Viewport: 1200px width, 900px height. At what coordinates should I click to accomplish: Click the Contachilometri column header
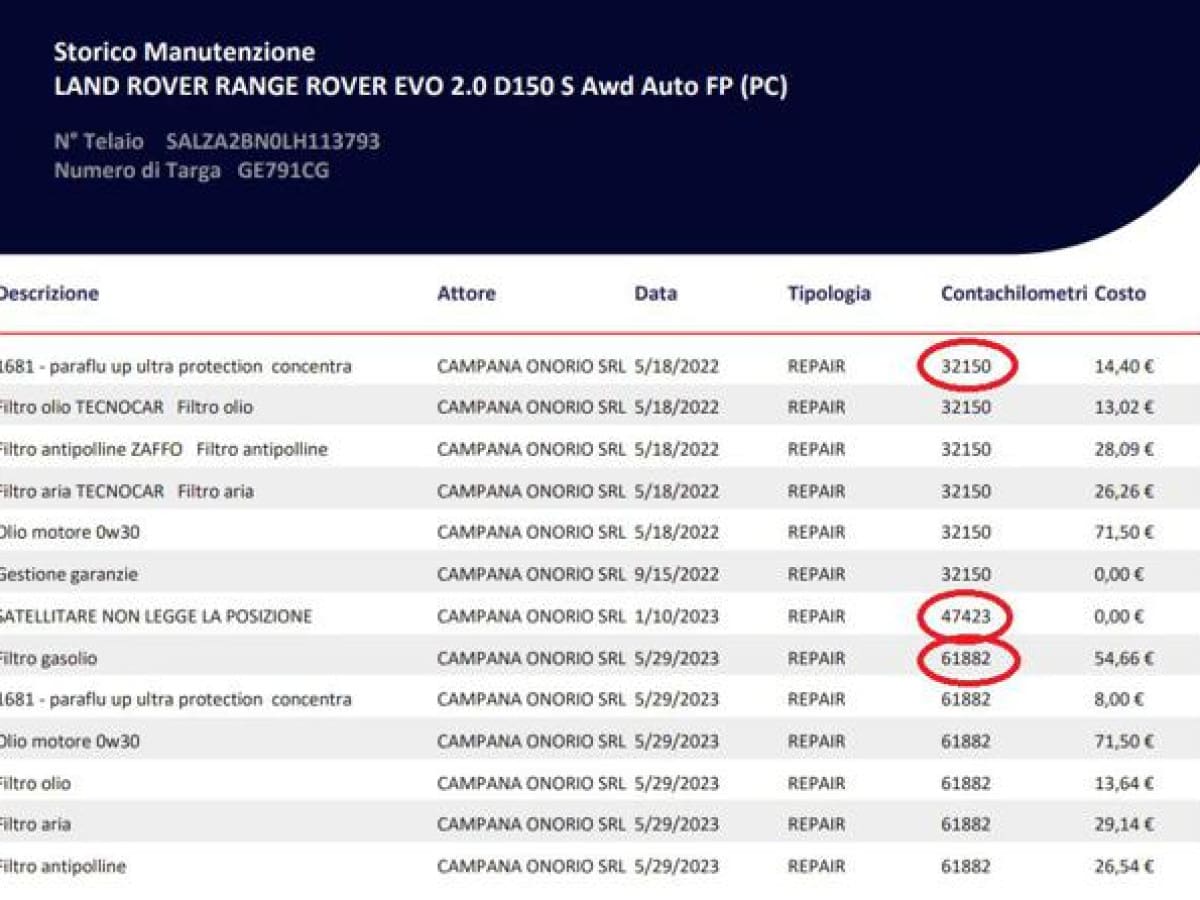[1013, 293]
